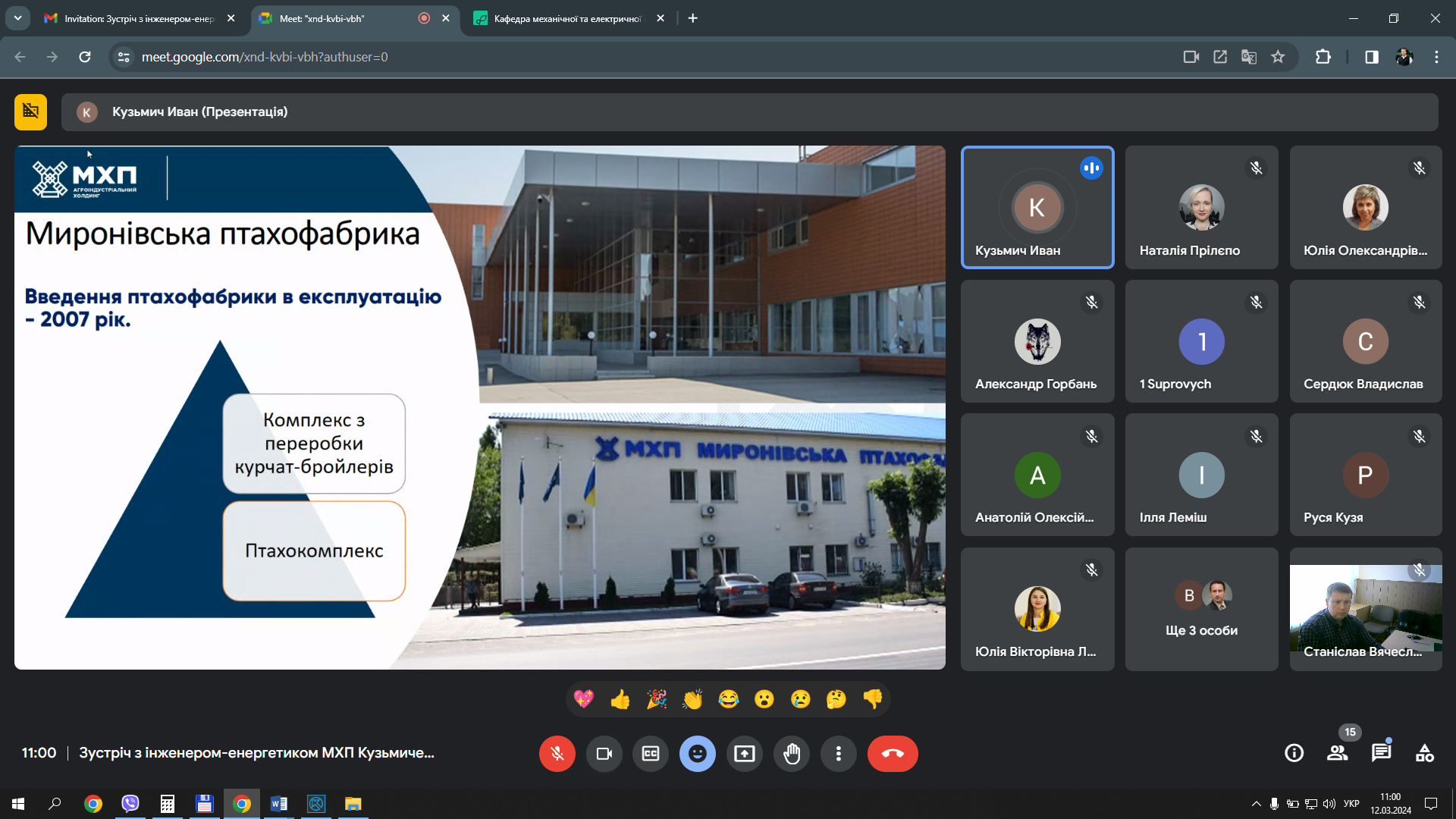
Task: Open Viber from the taskbar
Action: [x=130, y=804]
